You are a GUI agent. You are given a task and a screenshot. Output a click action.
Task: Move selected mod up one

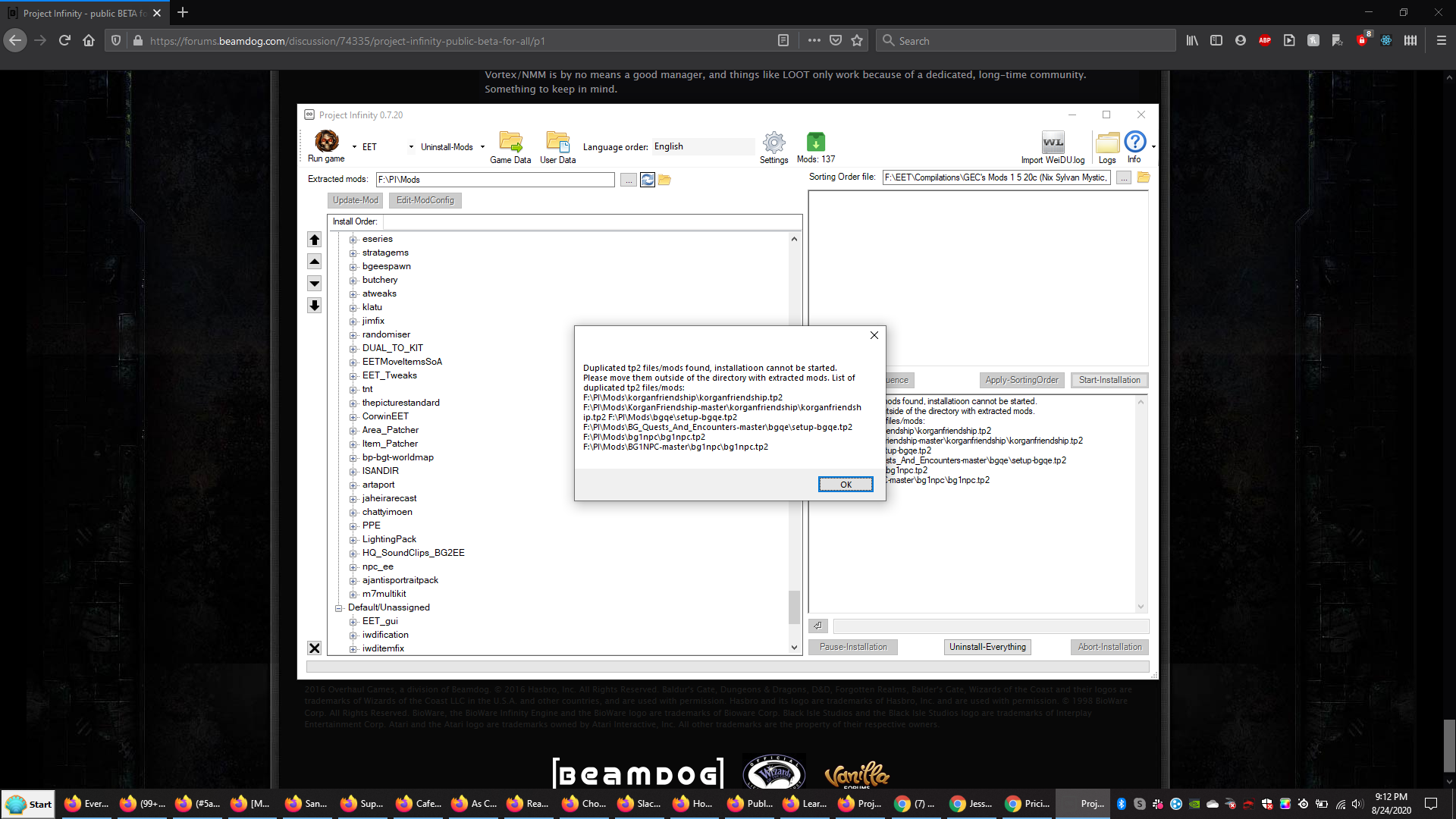315,262
